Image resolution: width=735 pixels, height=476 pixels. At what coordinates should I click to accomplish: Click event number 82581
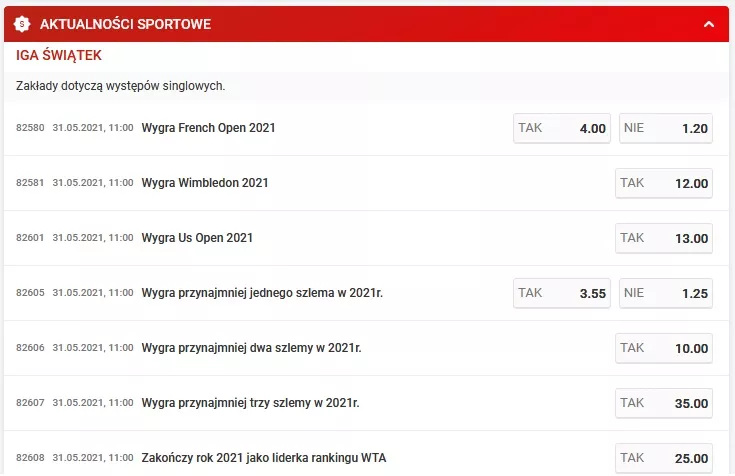[x=30, y=182]
